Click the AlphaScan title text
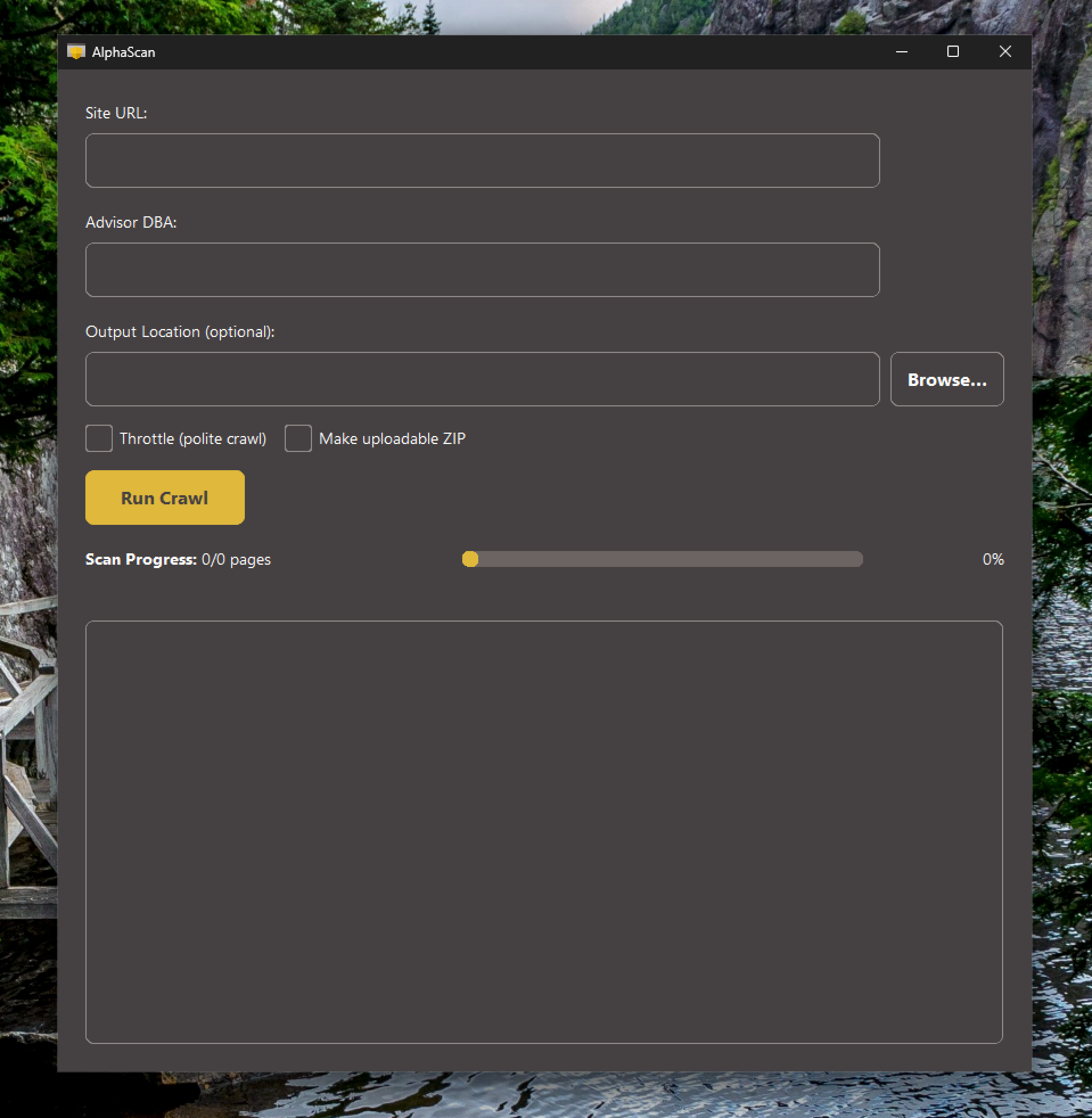The image size is (1092, 1118). [x=124, y=52]
